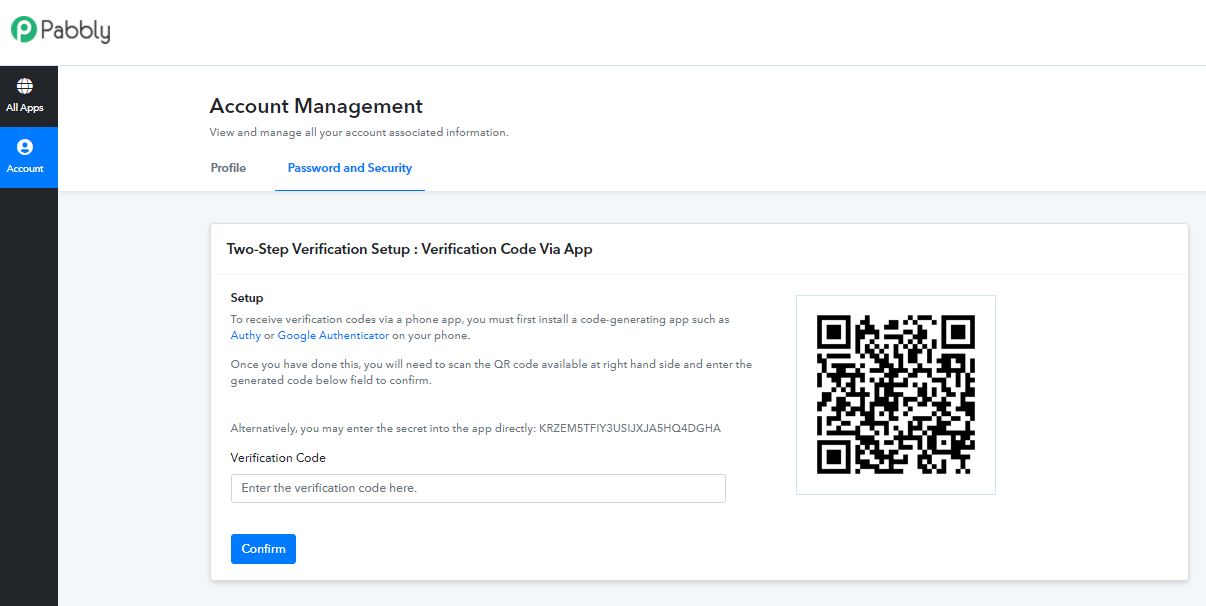
Task: Switch to the Profile tab
Action: (228, 168)
